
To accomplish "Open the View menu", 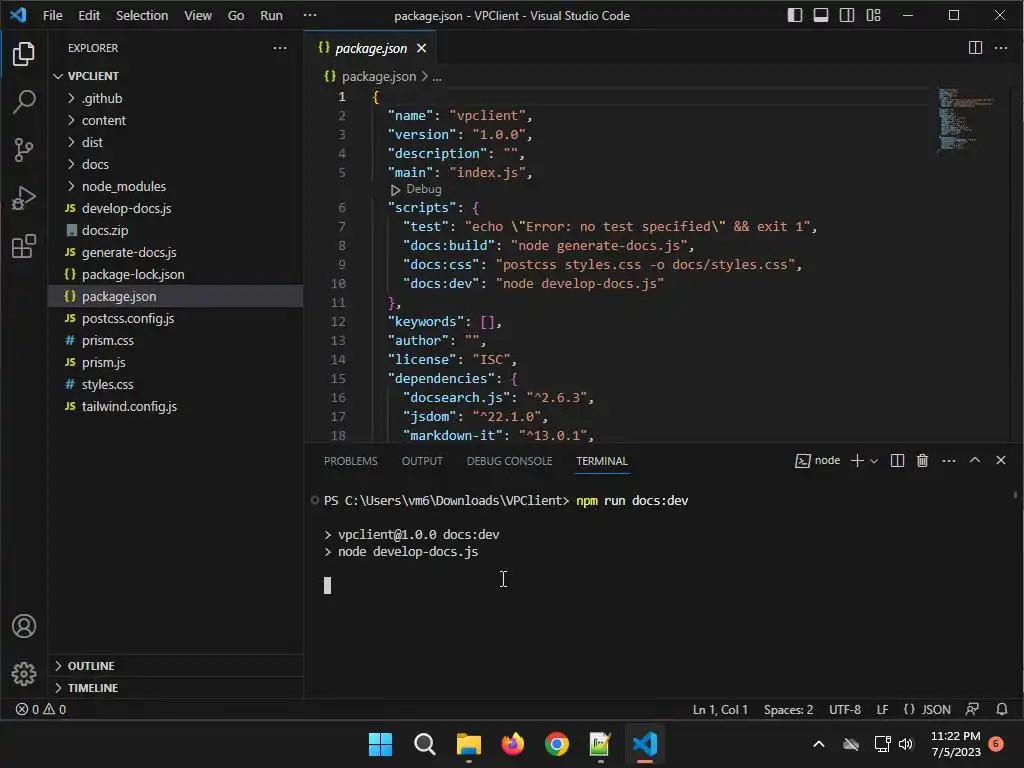I will click(197, 15).
